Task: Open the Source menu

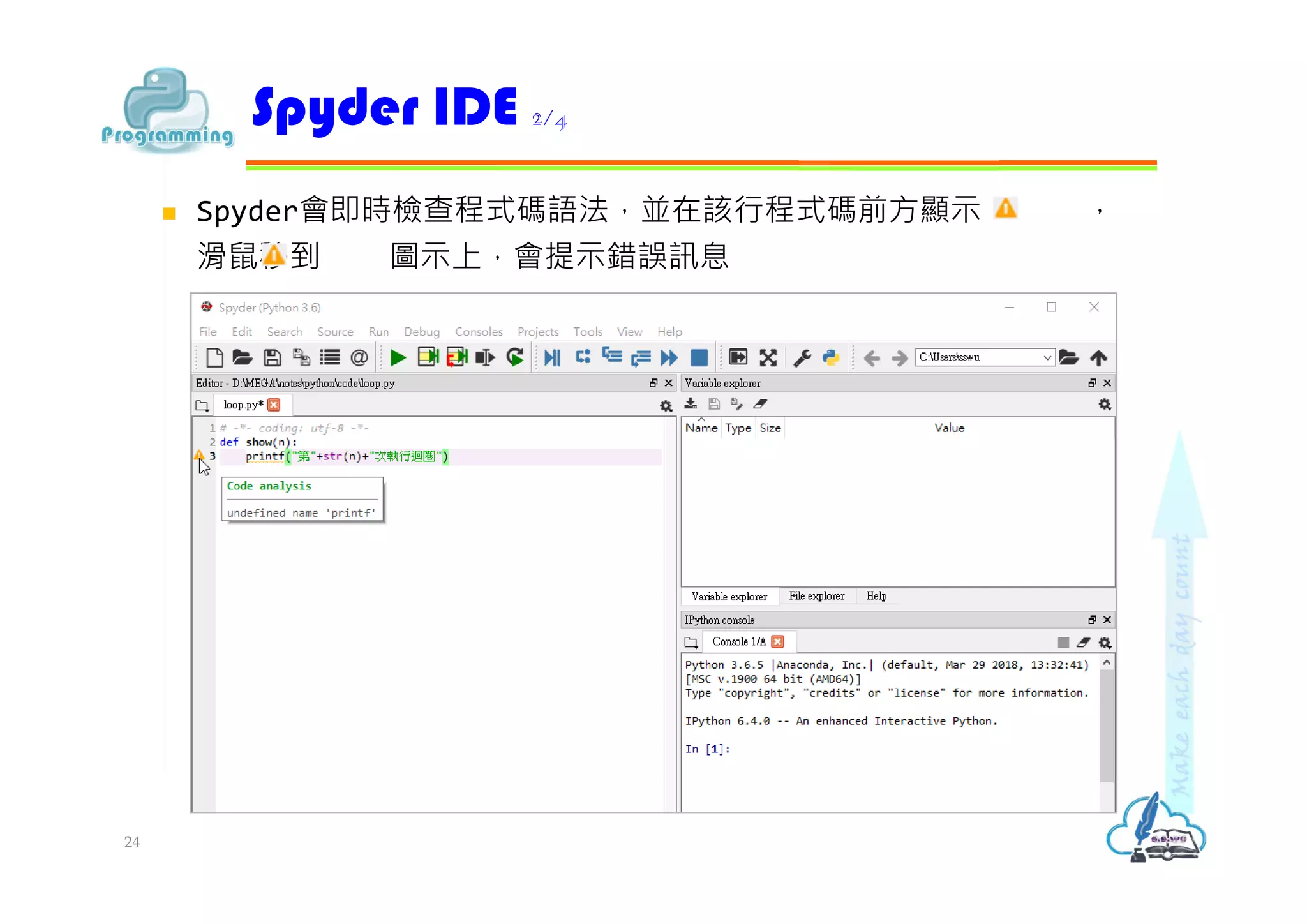Action: (x=335, y=332)
